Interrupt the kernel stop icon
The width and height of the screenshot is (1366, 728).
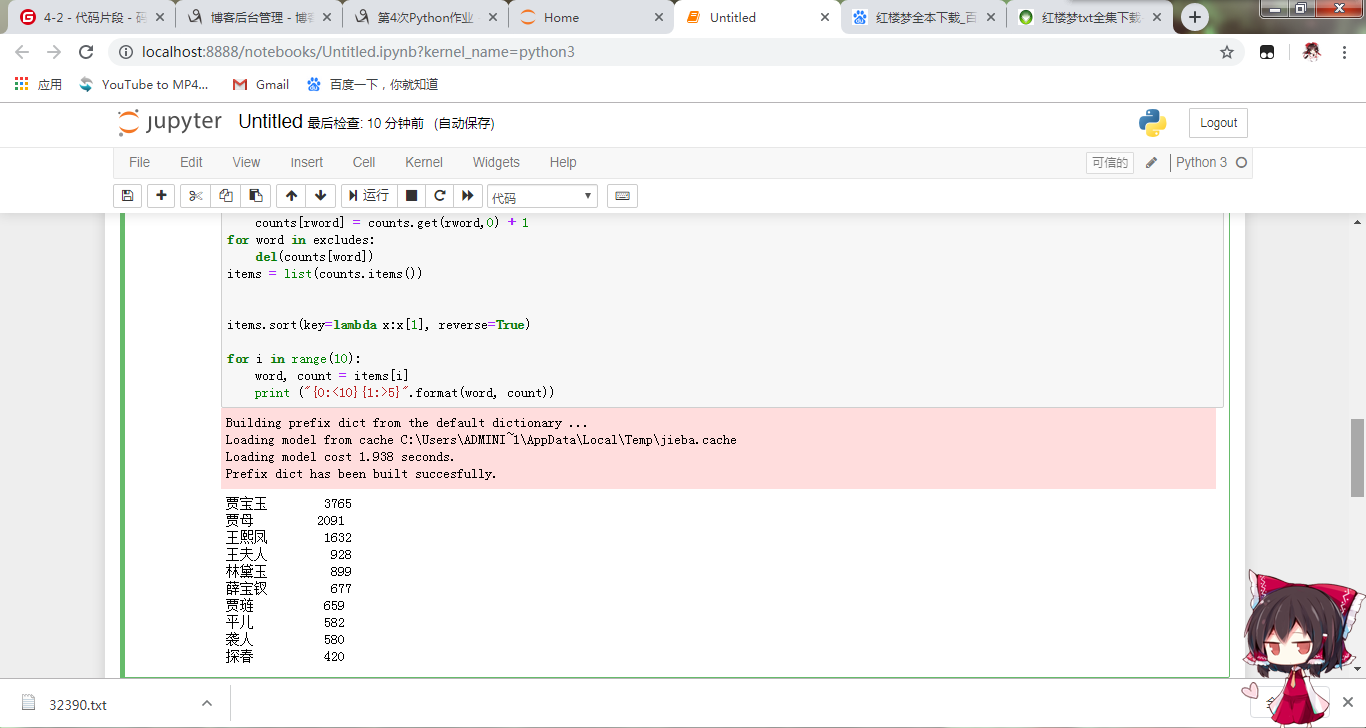411,196
